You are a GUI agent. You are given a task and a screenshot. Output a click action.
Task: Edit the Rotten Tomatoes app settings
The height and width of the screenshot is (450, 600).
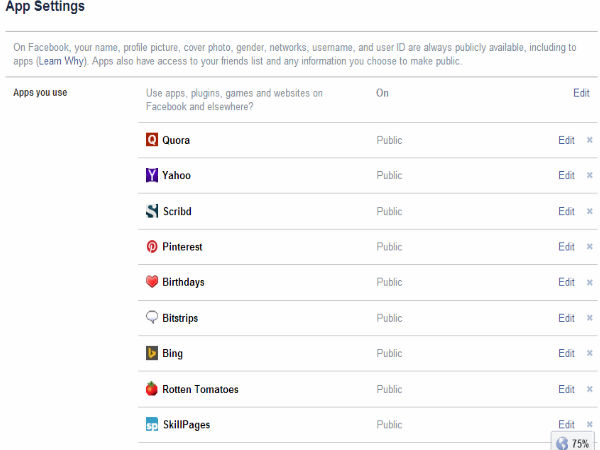pos(566,389)
